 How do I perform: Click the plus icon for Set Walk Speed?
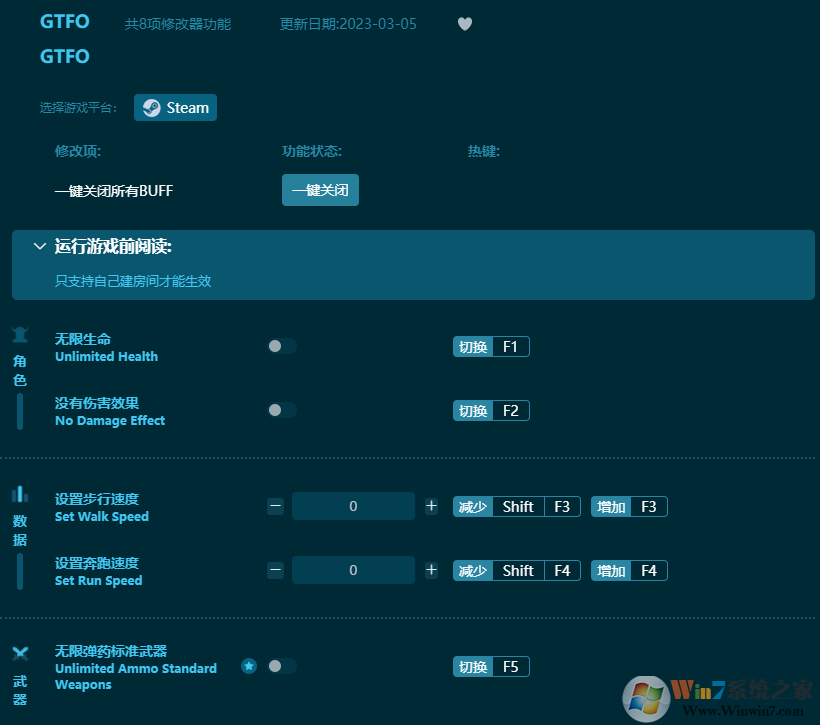point(431,506)
